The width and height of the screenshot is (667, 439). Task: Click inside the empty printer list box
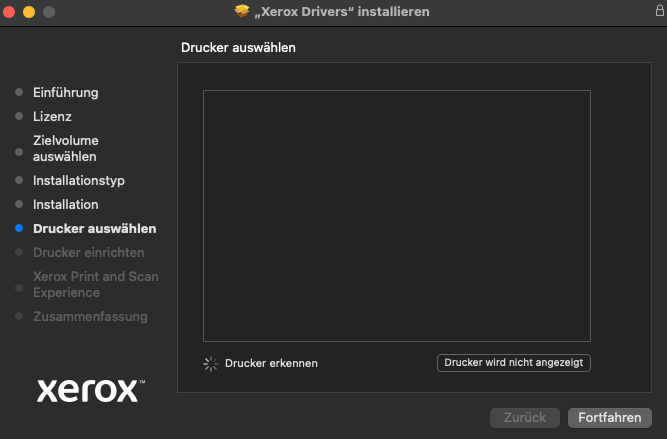396,216
